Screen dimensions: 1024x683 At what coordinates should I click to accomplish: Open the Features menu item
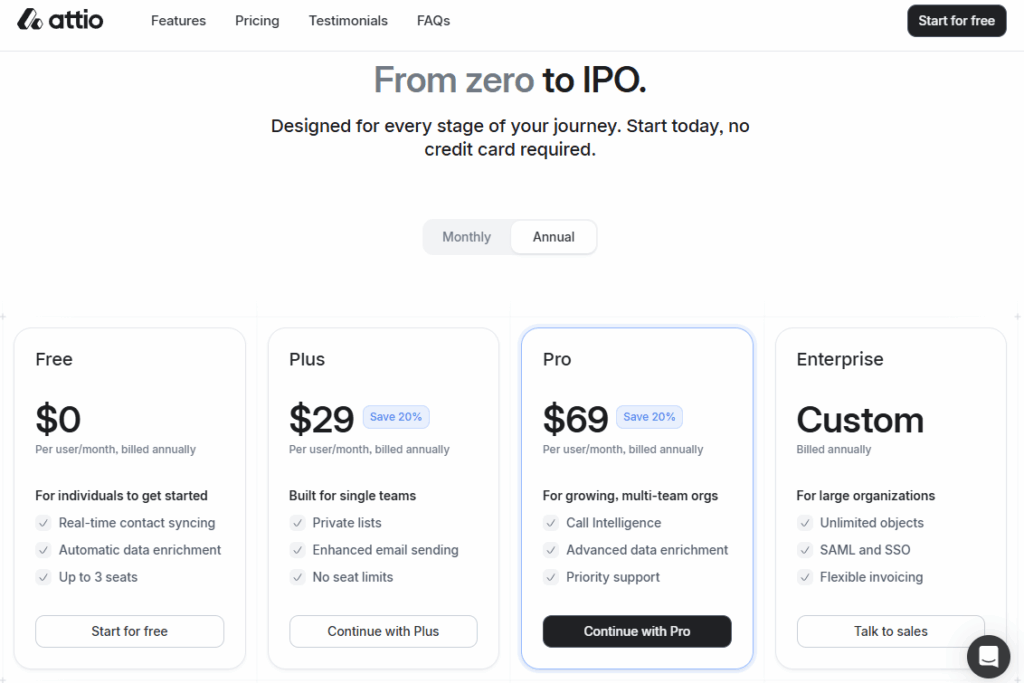pos(178,20)
